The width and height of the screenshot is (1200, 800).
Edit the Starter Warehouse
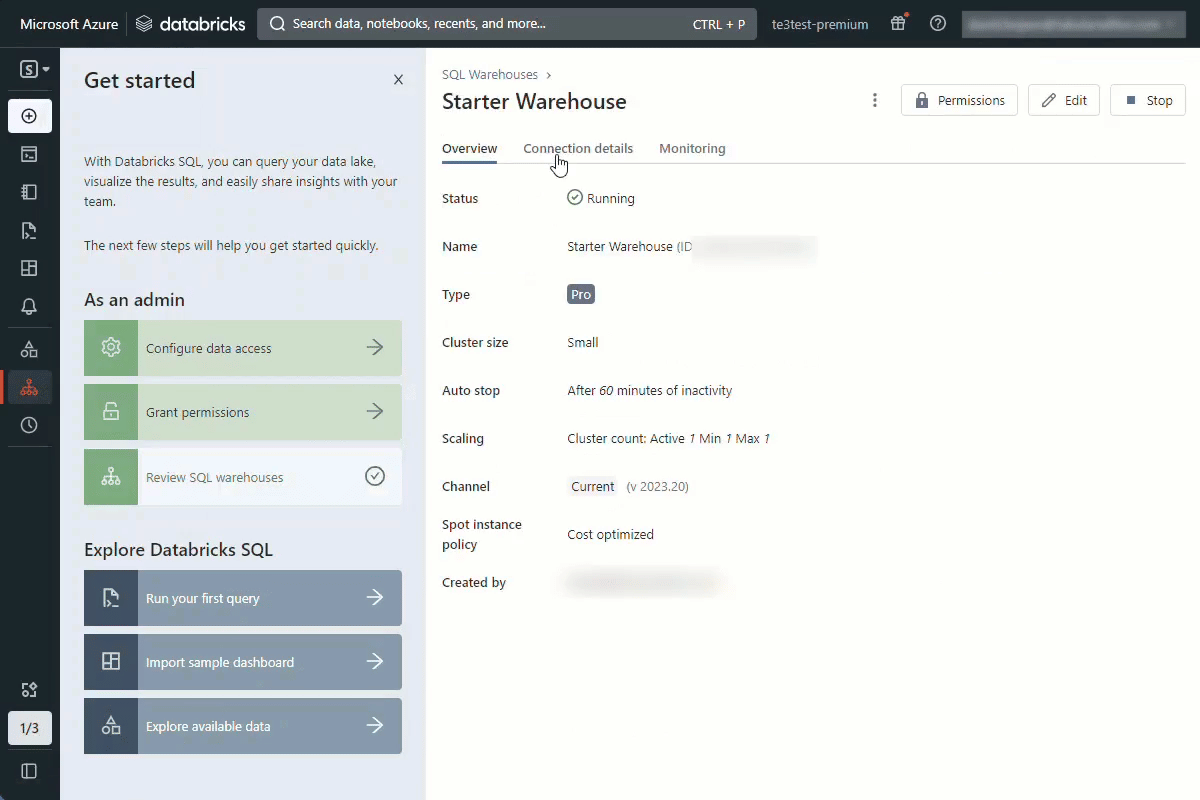pyautogui.click(x=1064, y=100)
